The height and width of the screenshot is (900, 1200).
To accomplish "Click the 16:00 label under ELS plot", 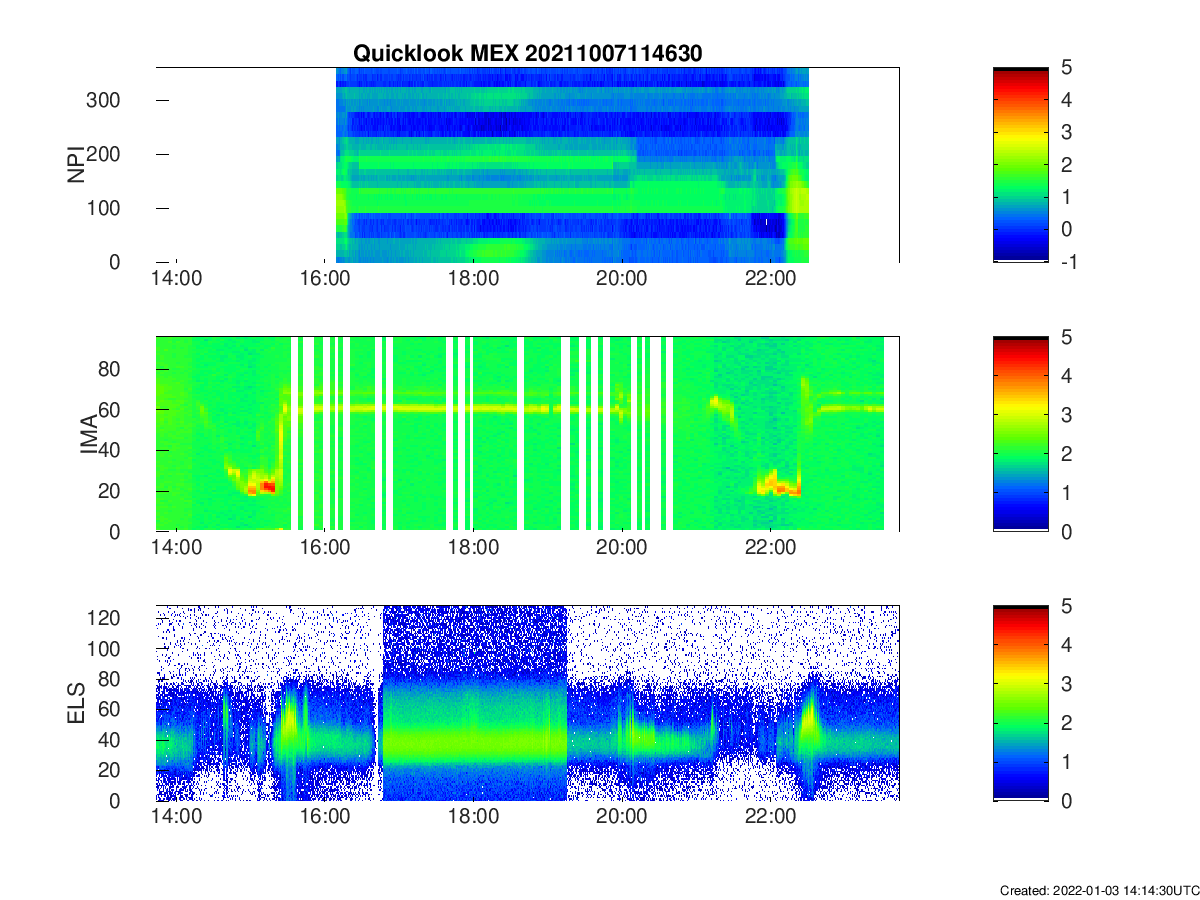I will [x=325, y=818].
